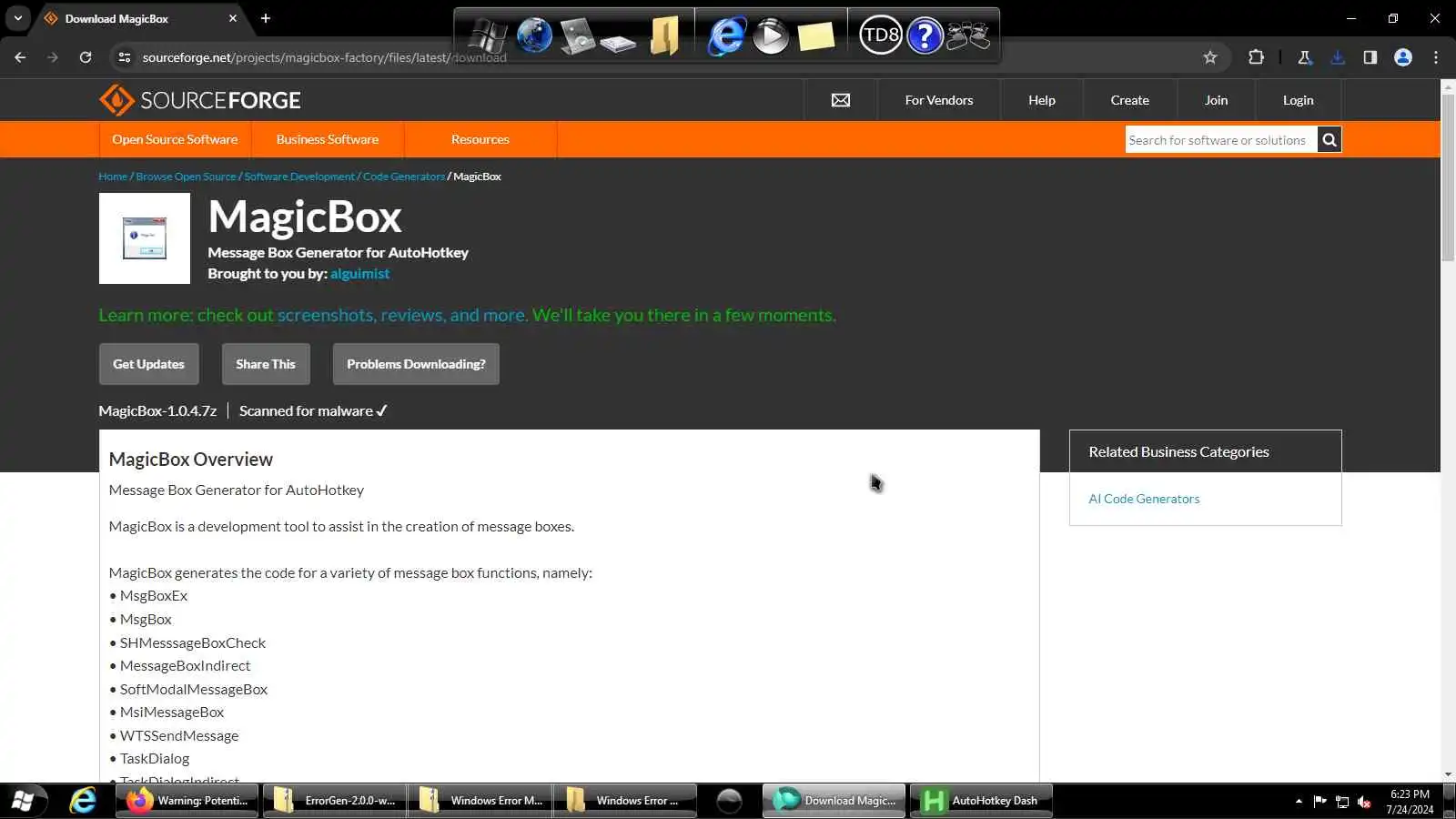Open the Chrome three-dot menu

(x=1436, y=57)
